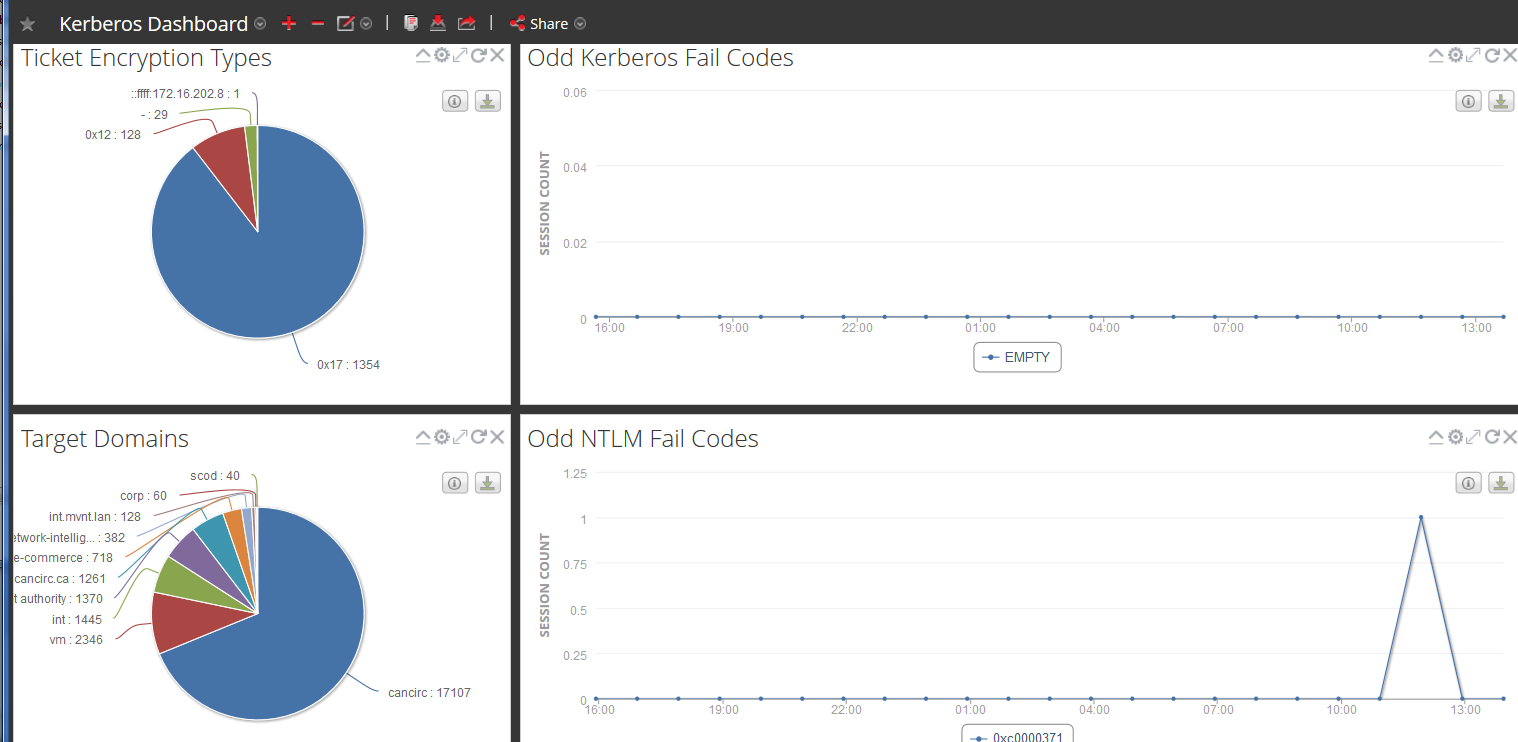Collapse the Ticket Encryption Types panel

(x=423, y=56)
